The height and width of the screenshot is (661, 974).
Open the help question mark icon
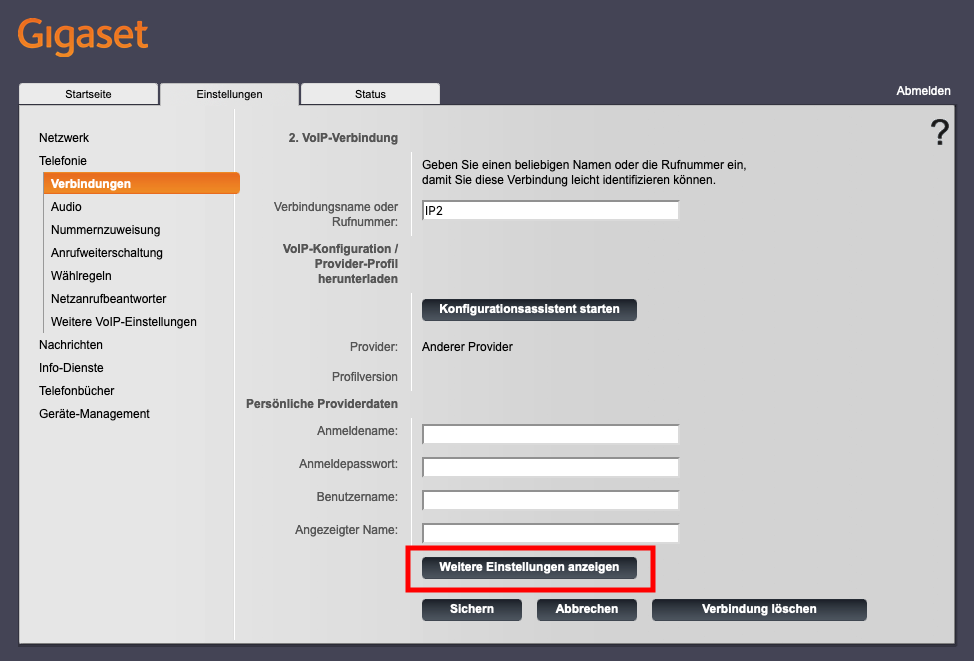point(939,131)
